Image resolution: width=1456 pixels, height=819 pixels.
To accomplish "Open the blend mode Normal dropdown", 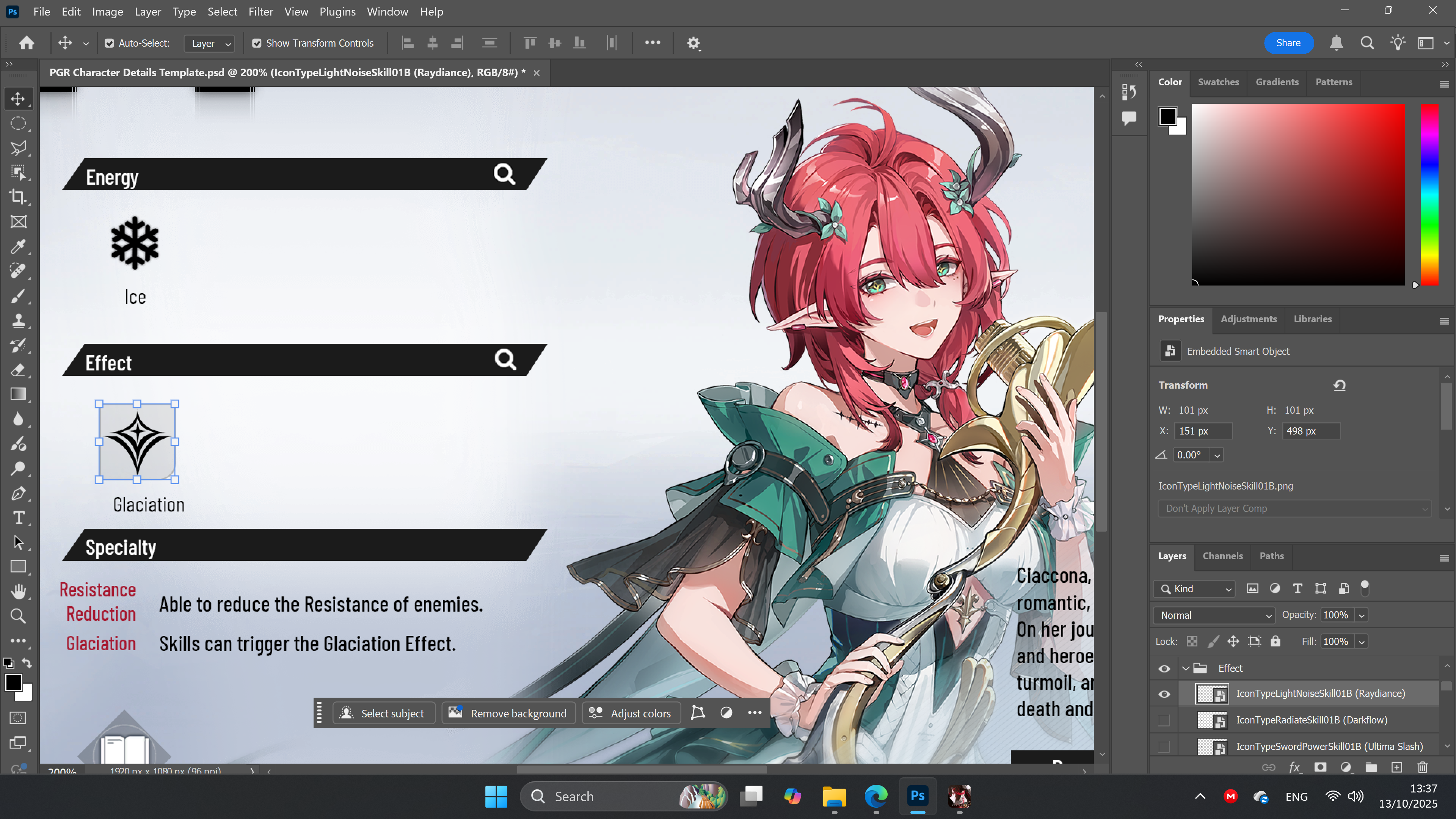I will point(1214,615).
